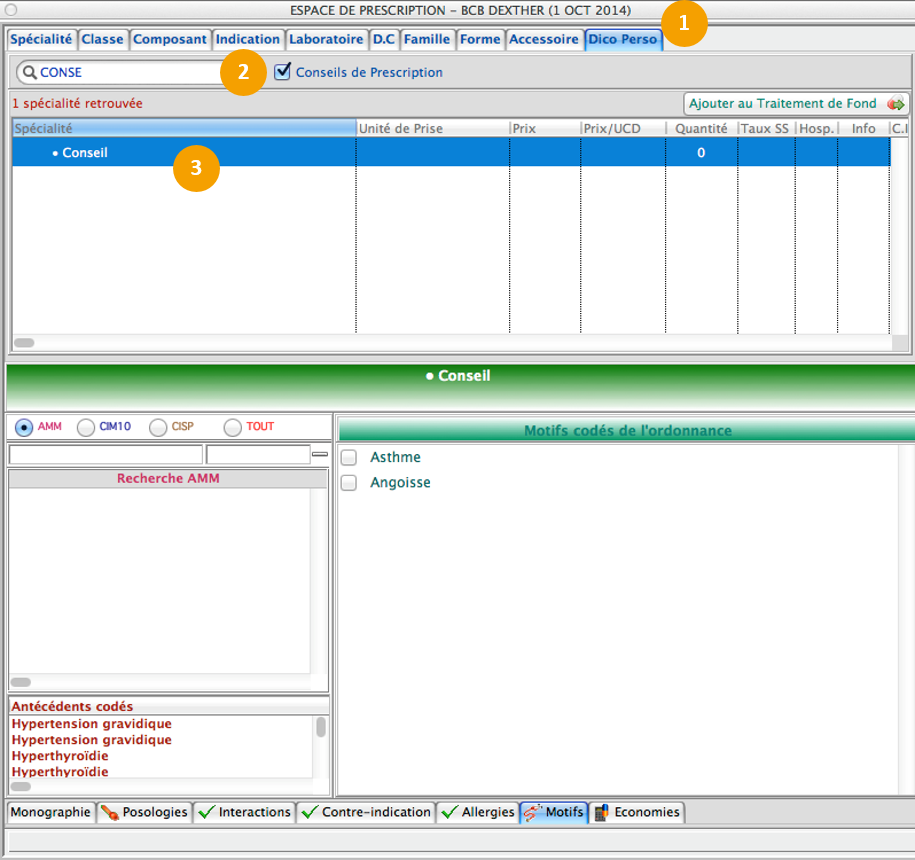The width and height of the screenshot is (915, 860).
Task: Open Allergies tab with green checkmark
Action: pyautogui.click(x=449, y=812)
